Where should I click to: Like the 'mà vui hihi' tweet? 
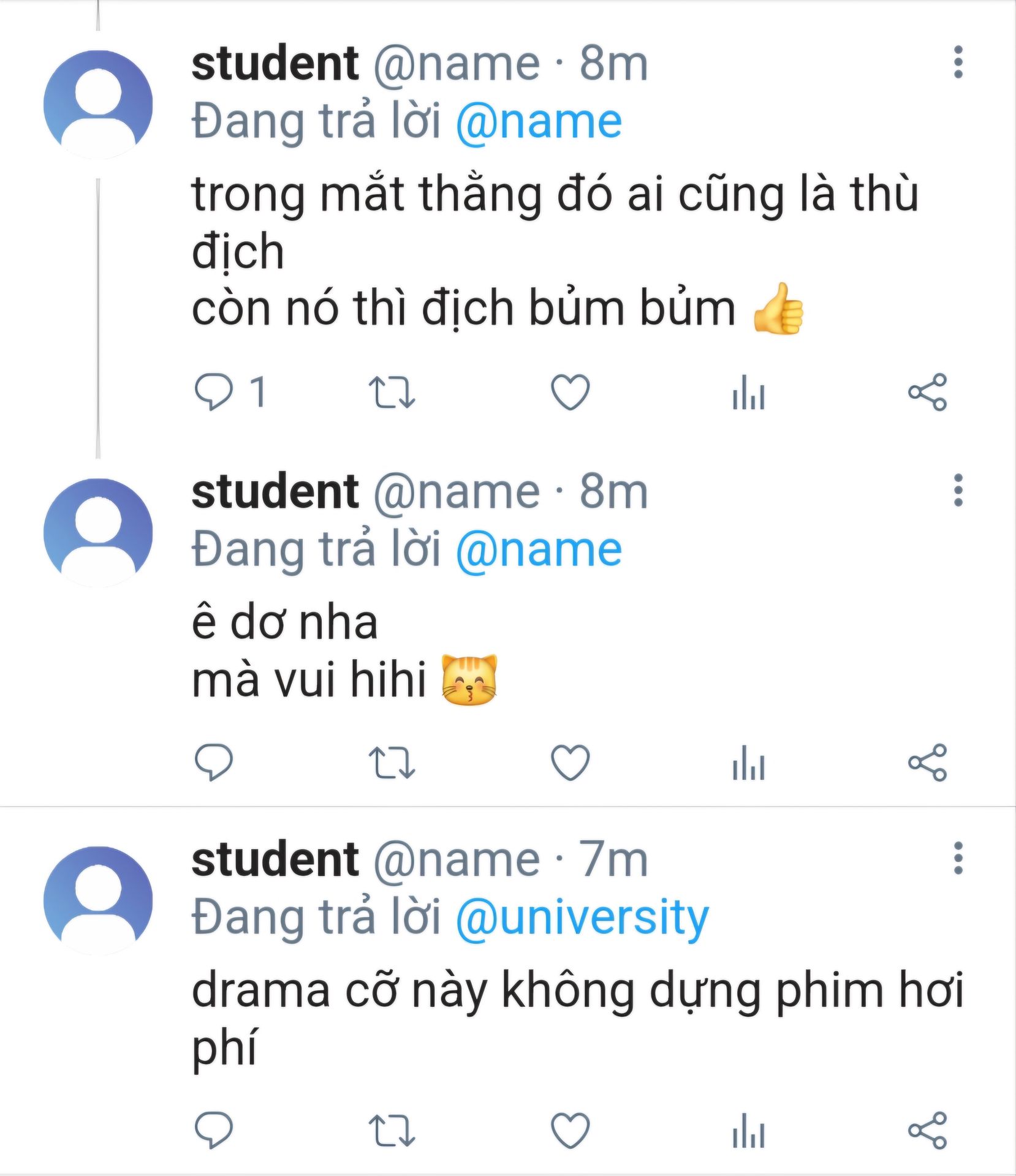[570, 763]
